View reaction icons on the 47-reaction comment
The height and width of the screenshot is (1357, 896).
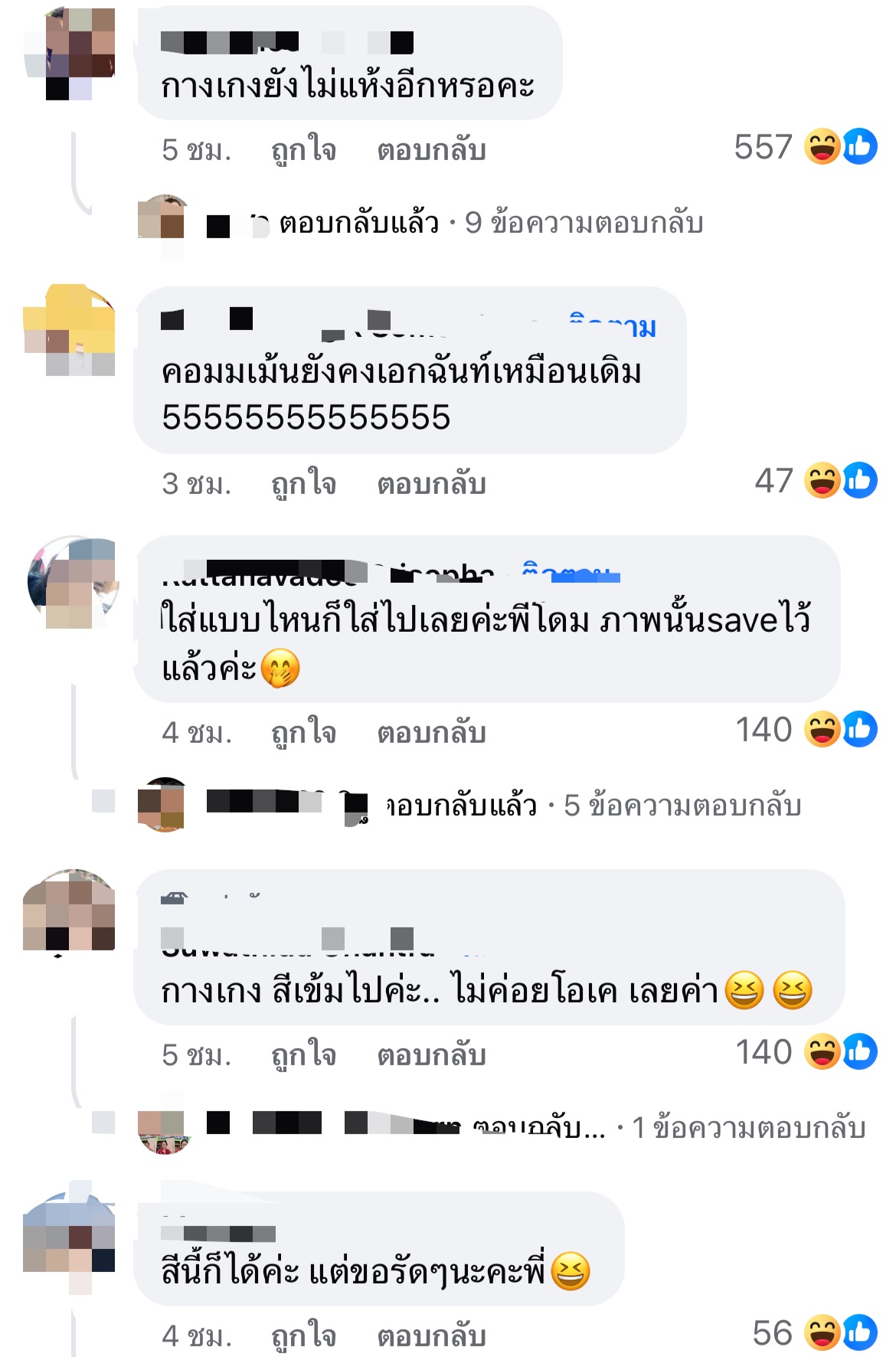coord(841,481)
